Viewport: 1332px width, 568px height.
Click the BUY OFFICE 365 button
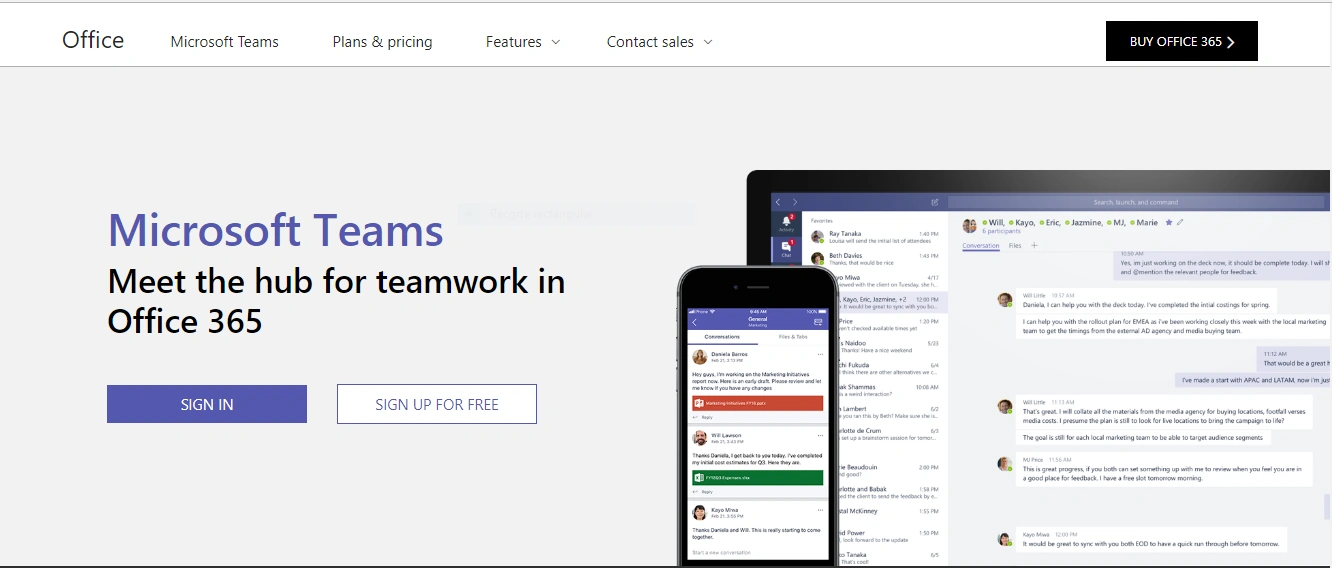[x=1181, y=41]
